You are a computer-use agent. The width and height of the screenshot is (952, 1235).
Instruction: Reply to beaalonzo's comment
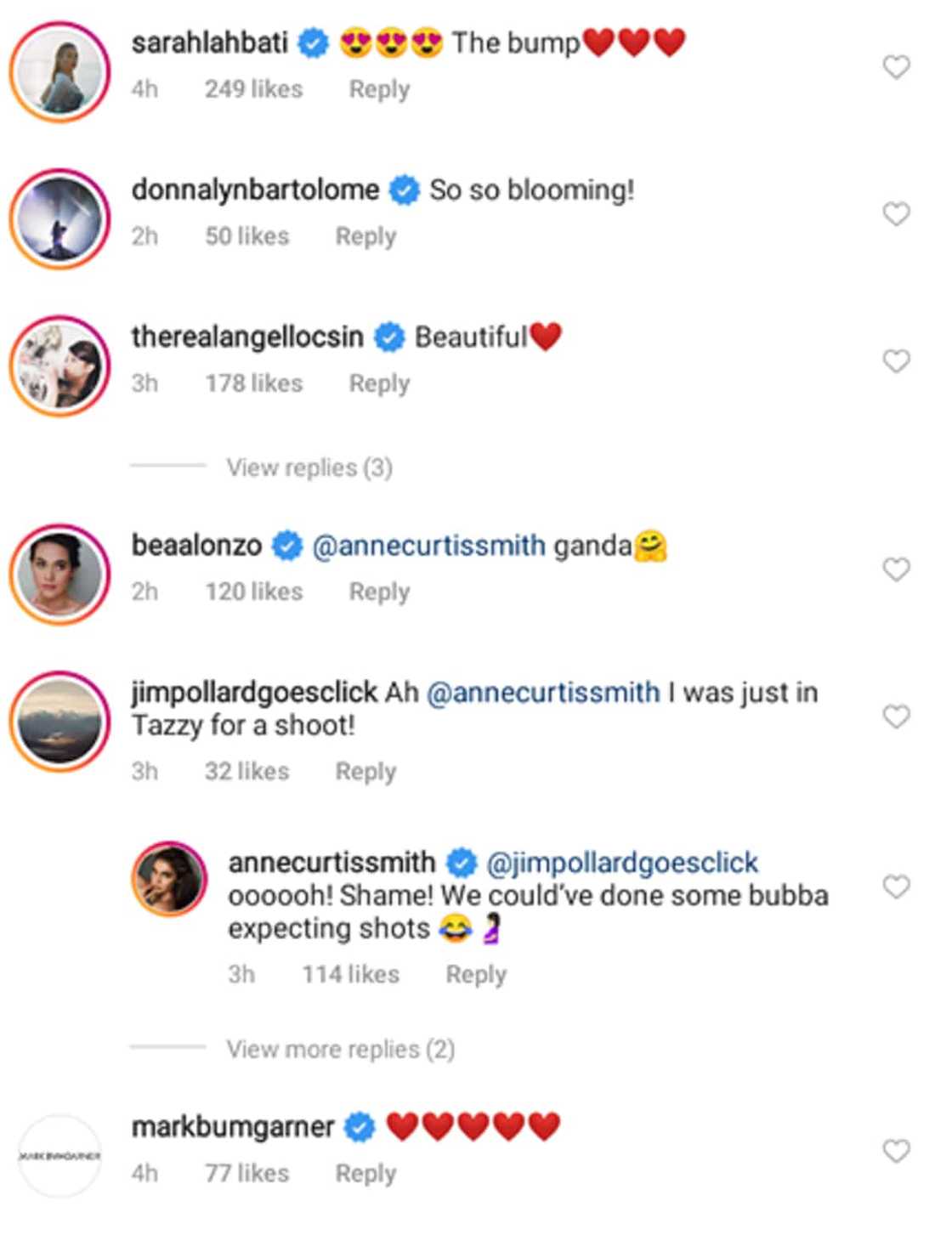[380, 591]
